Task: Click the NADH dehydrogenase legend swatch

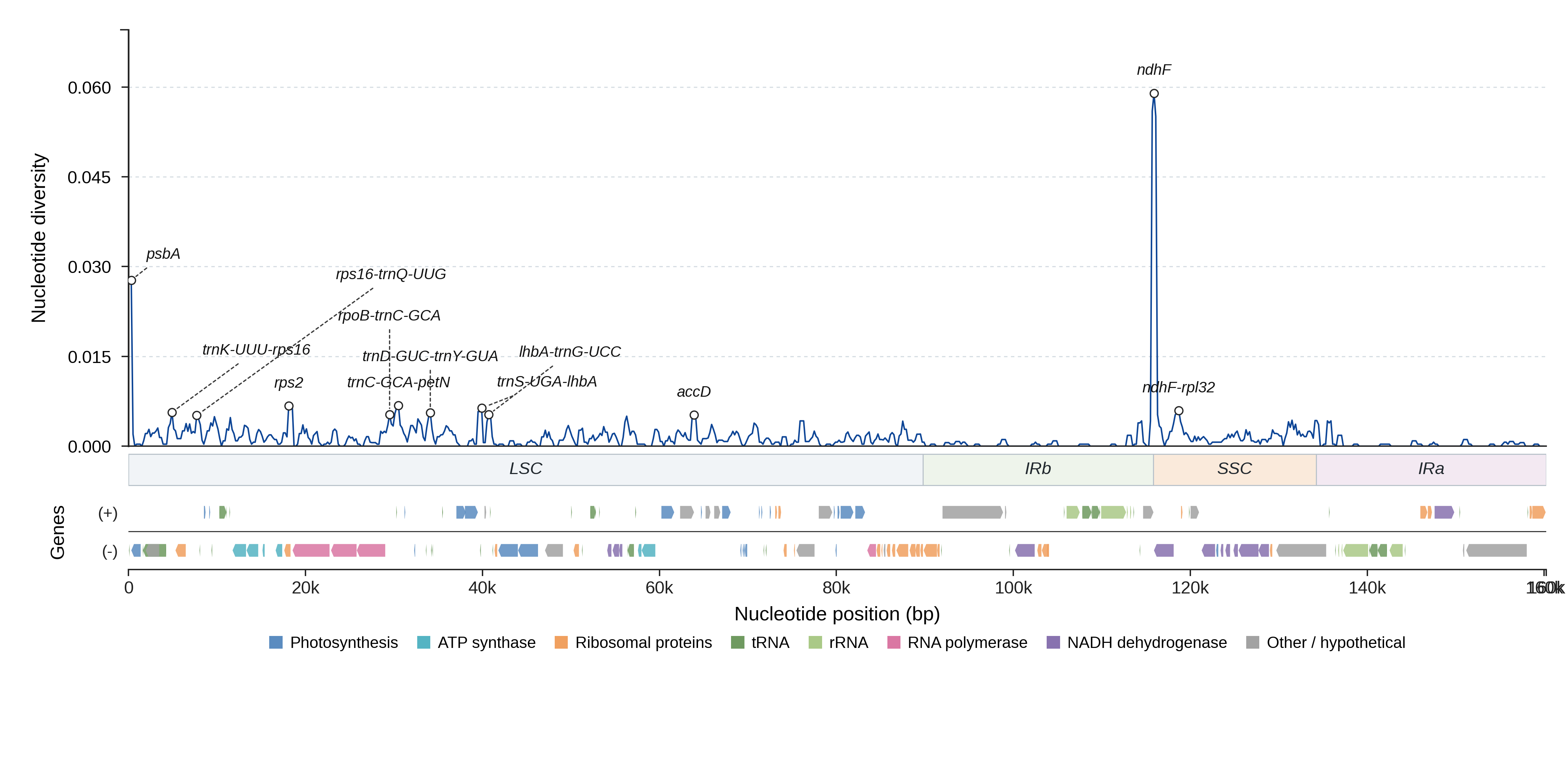Action: click(1053, 642)
